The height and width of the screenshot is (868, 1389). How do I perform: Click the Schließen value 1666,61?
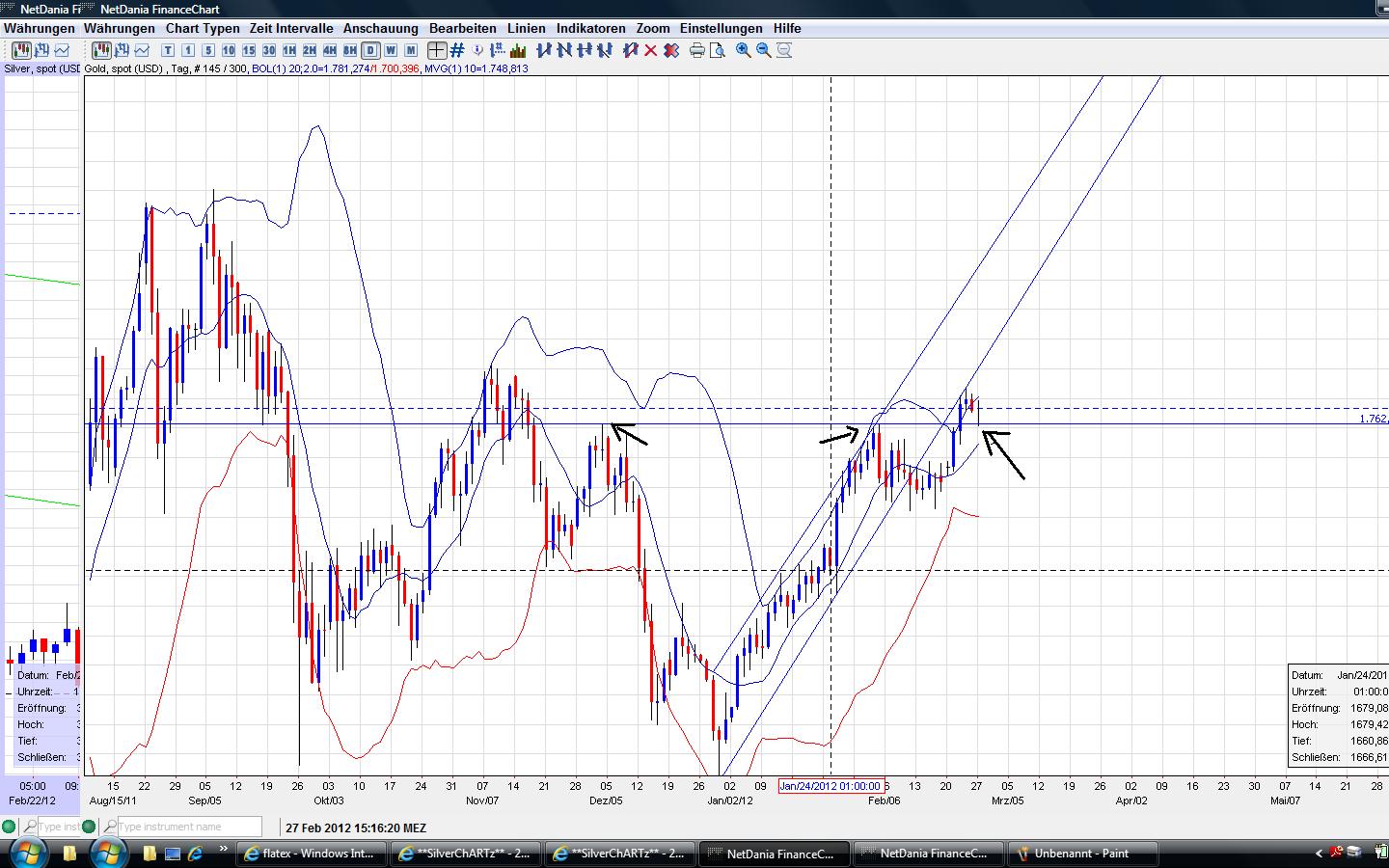1369,757
